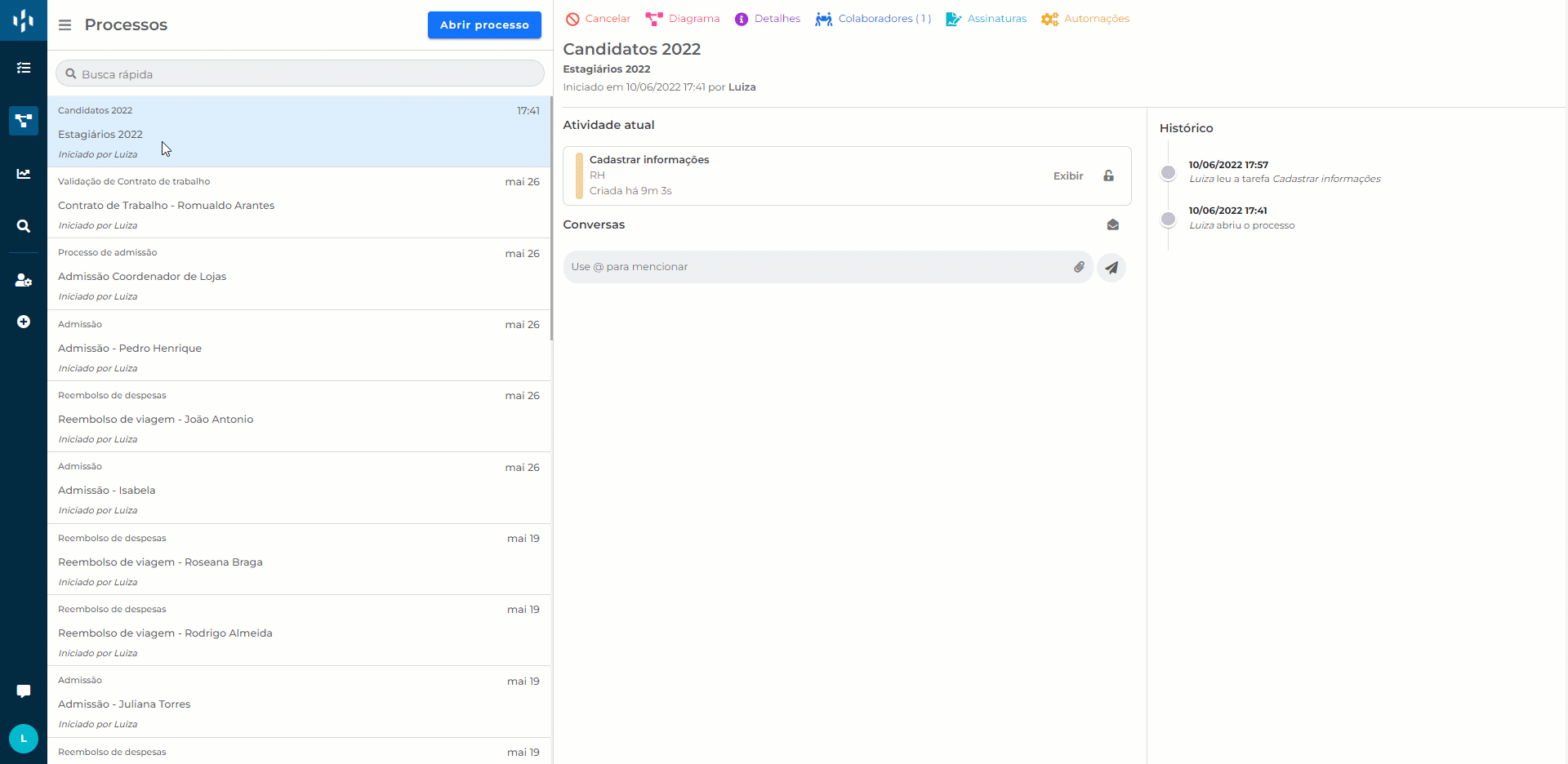The image size is (1568, 764).
Task: Open user settings icon in sidebar
Action: 24,280
